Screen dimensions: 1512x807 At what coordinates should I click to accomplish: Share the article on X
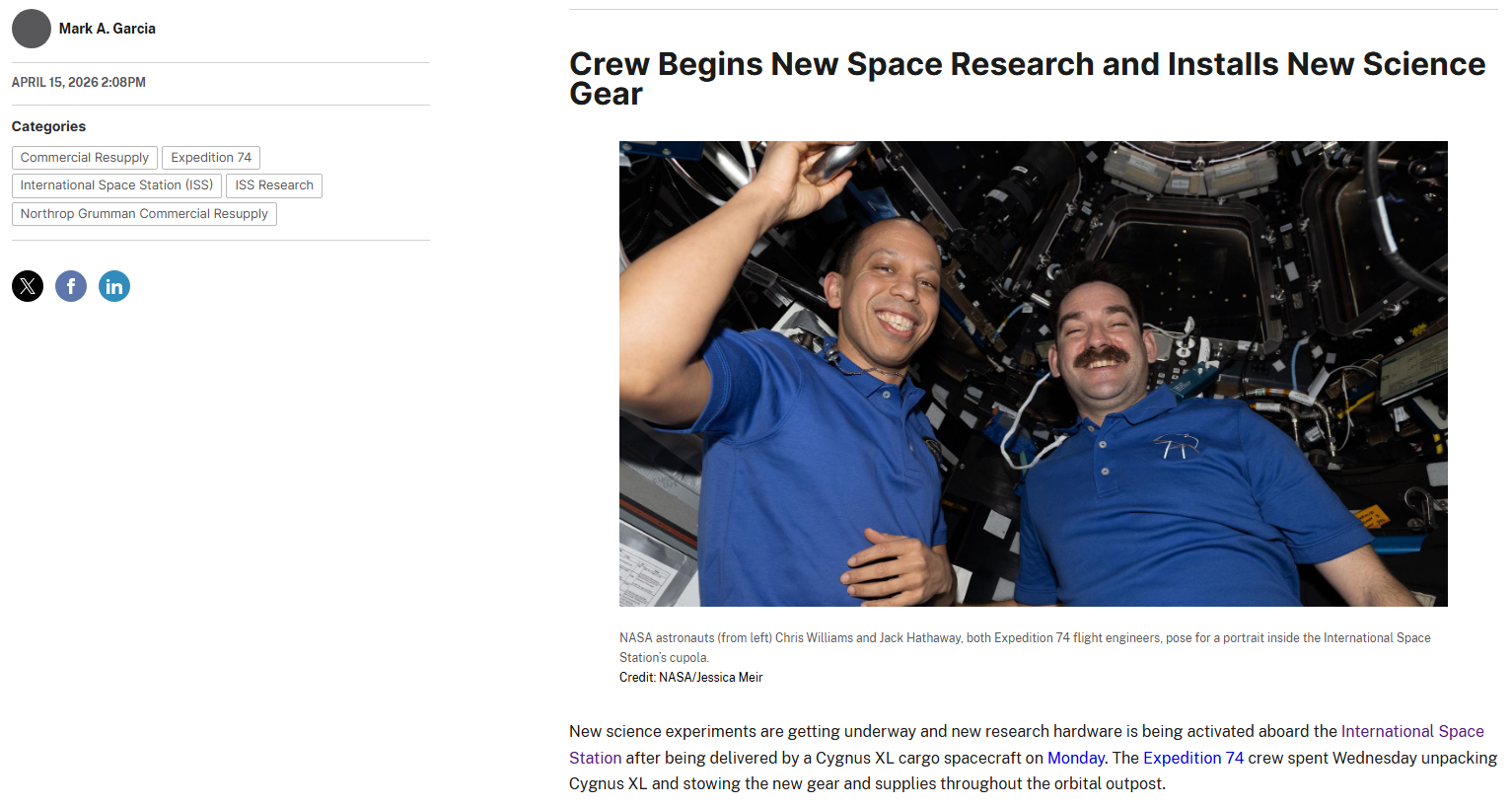28,286
